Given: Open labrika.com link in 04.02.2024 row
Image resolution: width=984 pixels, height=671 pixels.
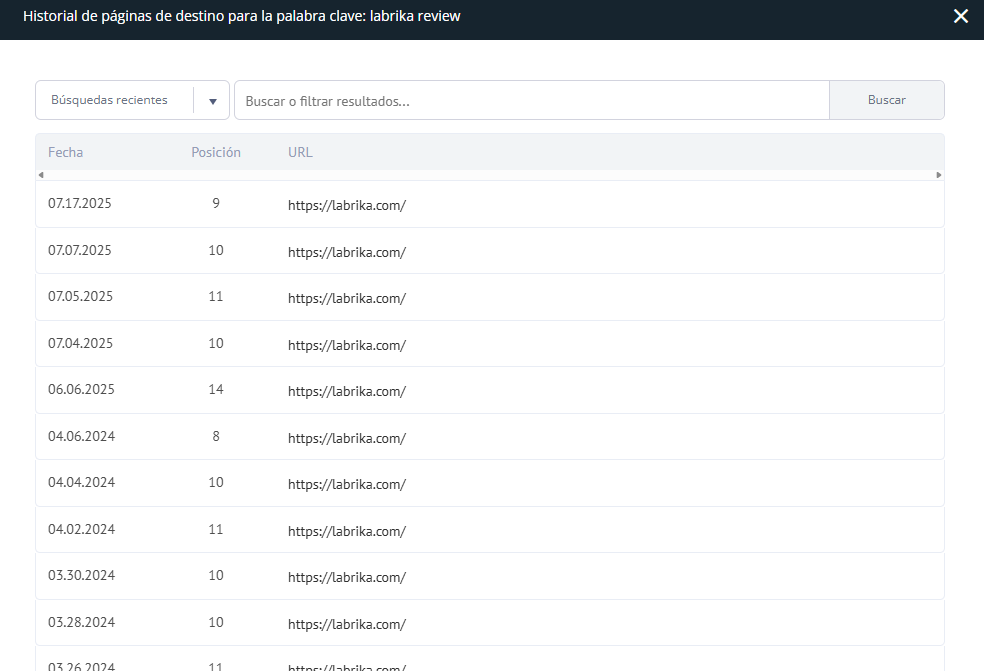Looking at the screenshot, I should 347,531.
